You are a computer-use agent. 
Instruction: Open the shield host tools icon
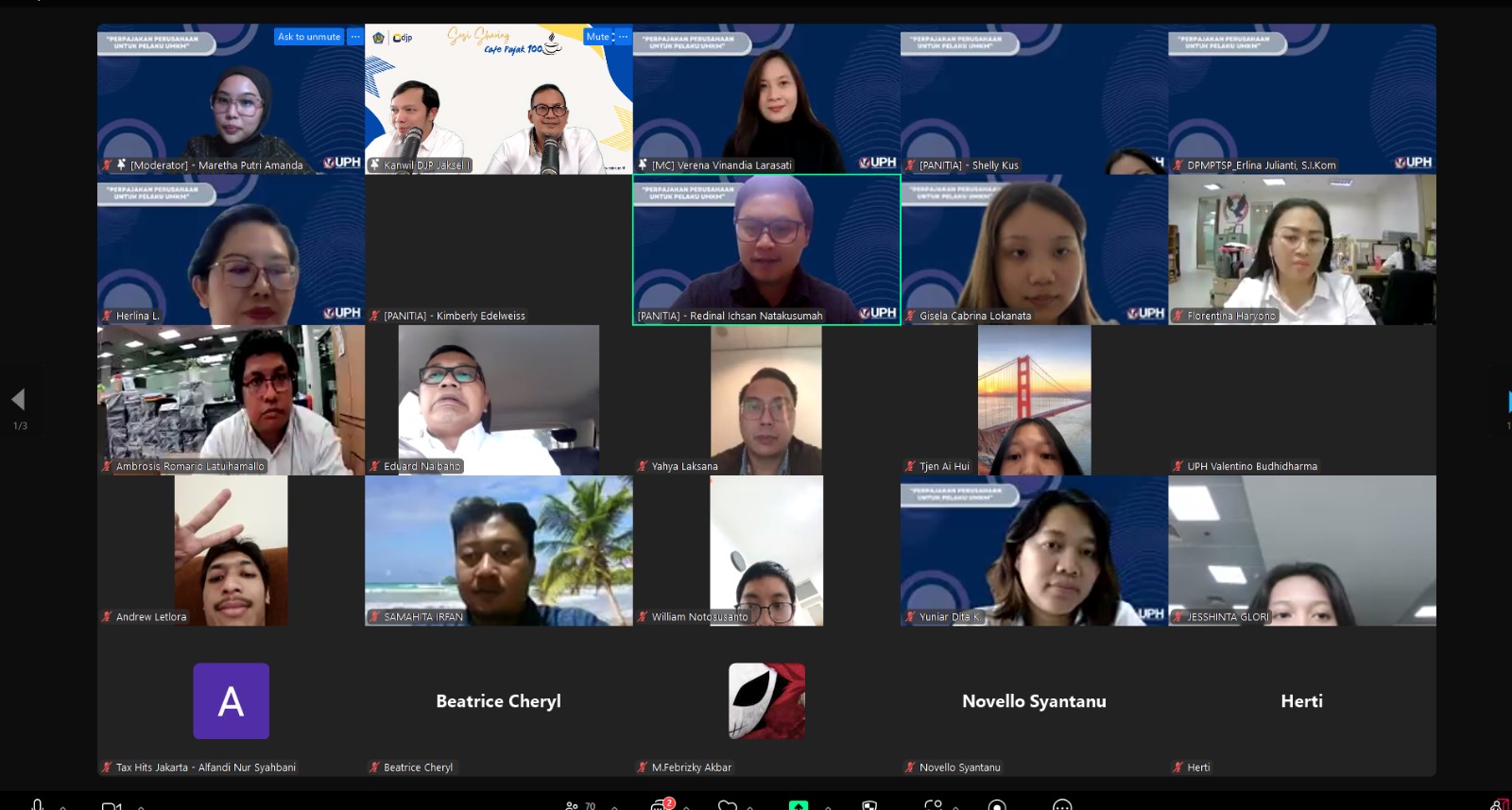[x=869, y=805]
